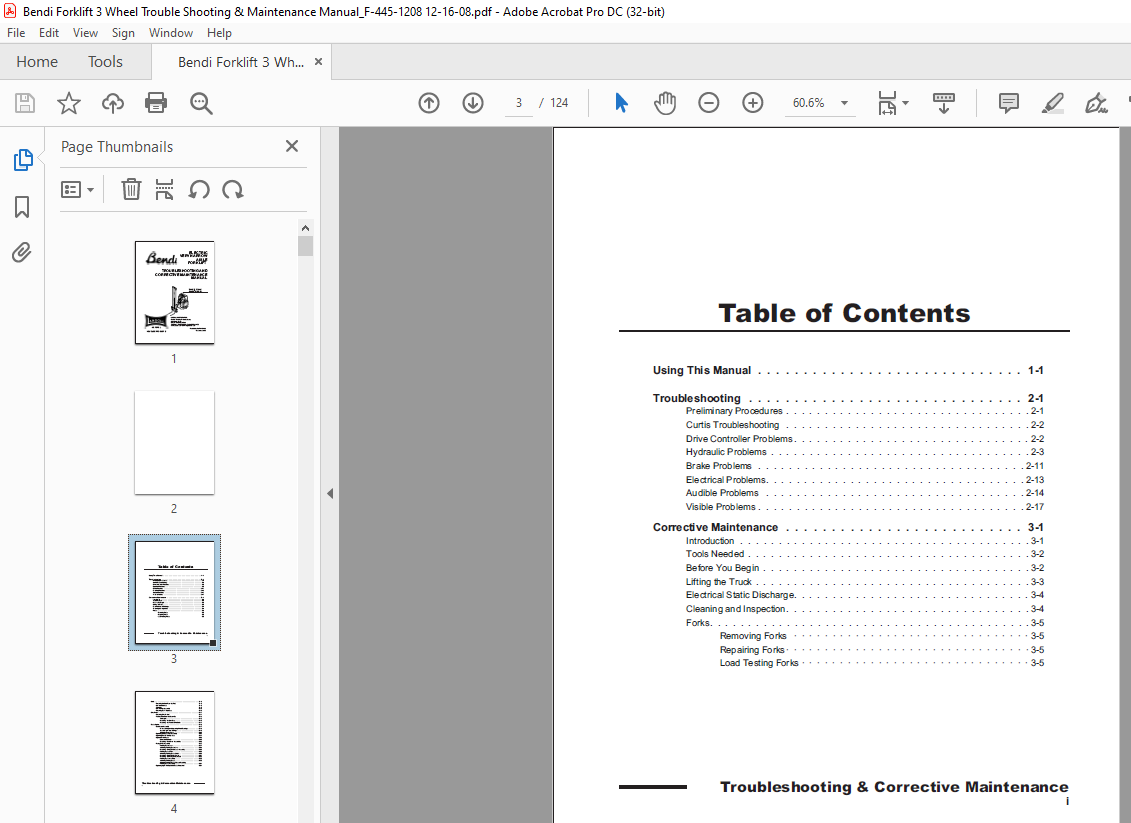Collapse the navigation pane arrow
Viewport: 1131px width, 823px height.
[x=330, y=493]
